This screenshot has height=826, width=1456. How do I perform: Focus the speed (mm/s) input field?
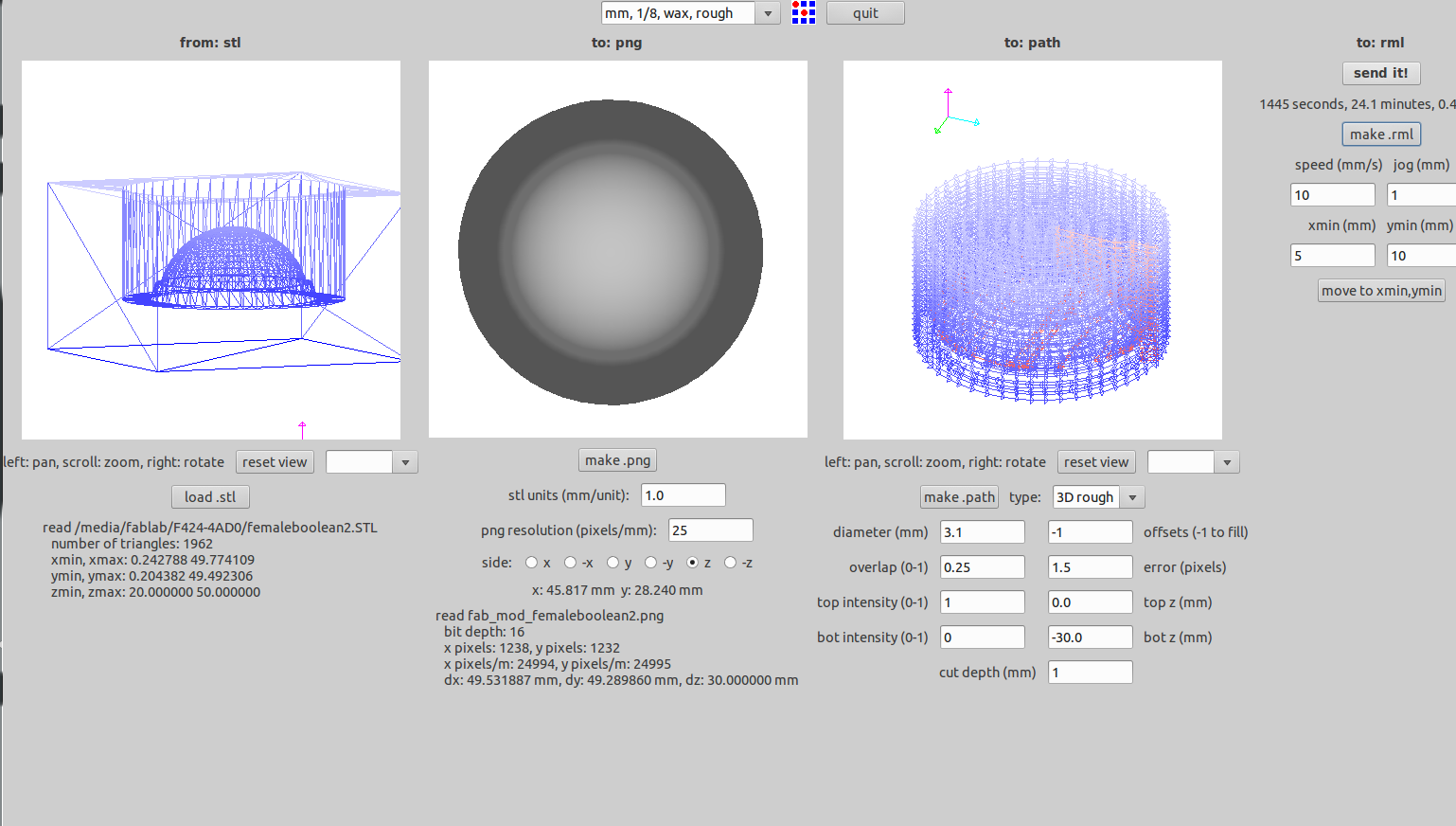[x=1333, y=195]
